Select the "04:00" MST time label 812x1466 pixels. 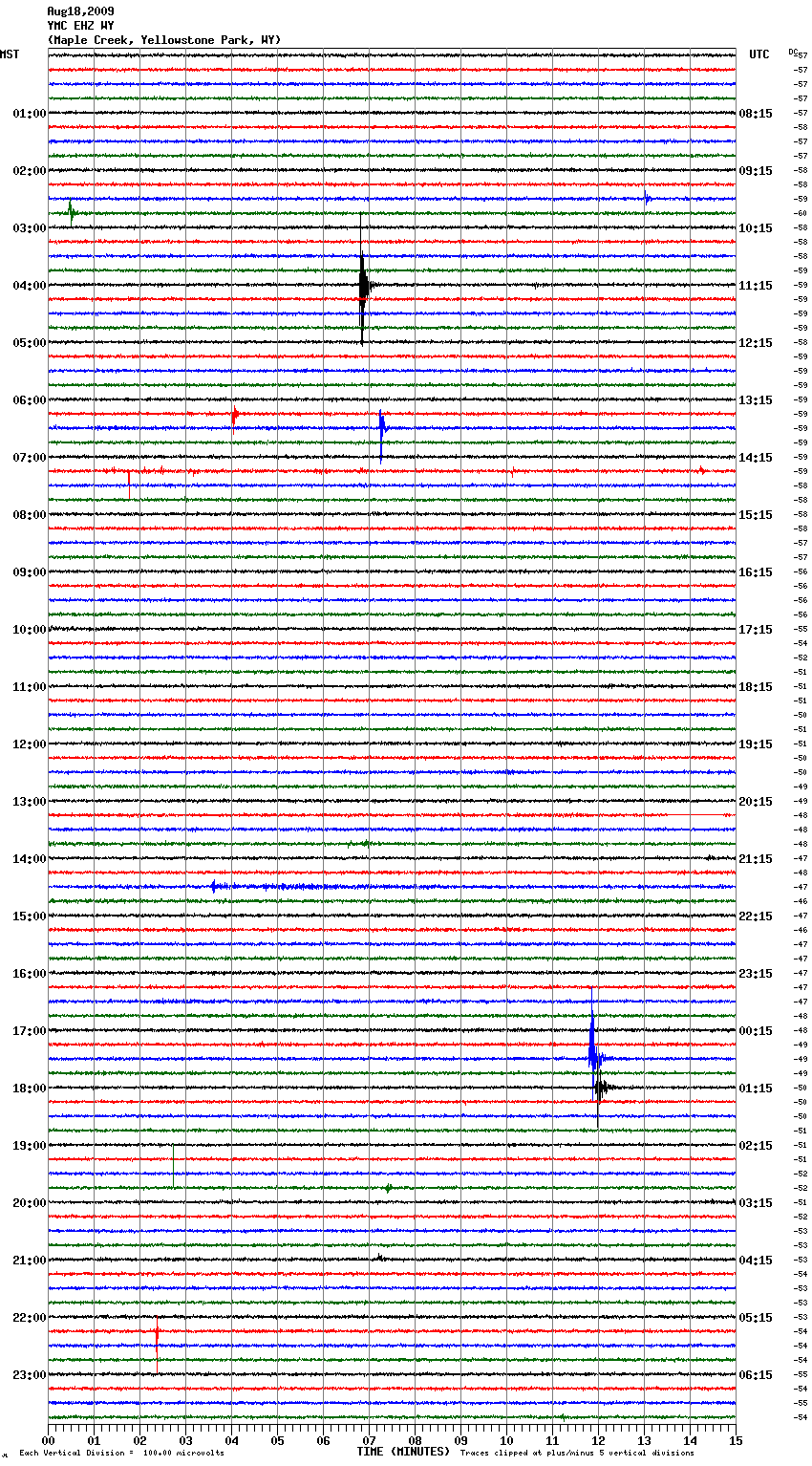click(x=30, y=286)
